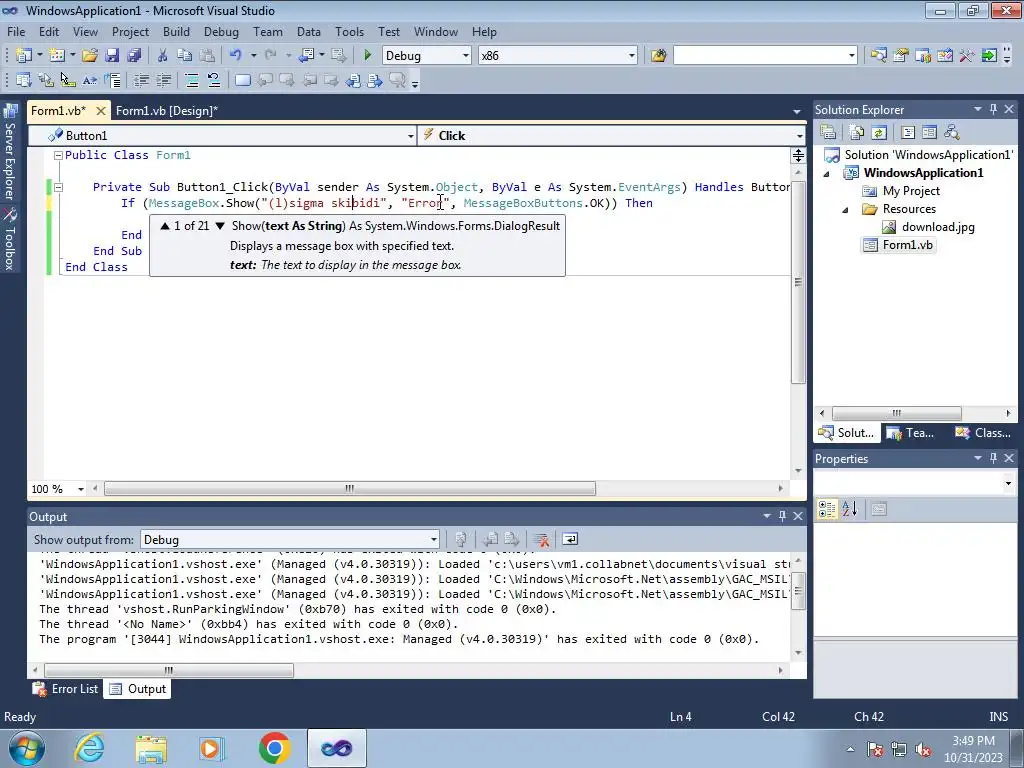Toggle bookmark on current line icon

[242, 80]
